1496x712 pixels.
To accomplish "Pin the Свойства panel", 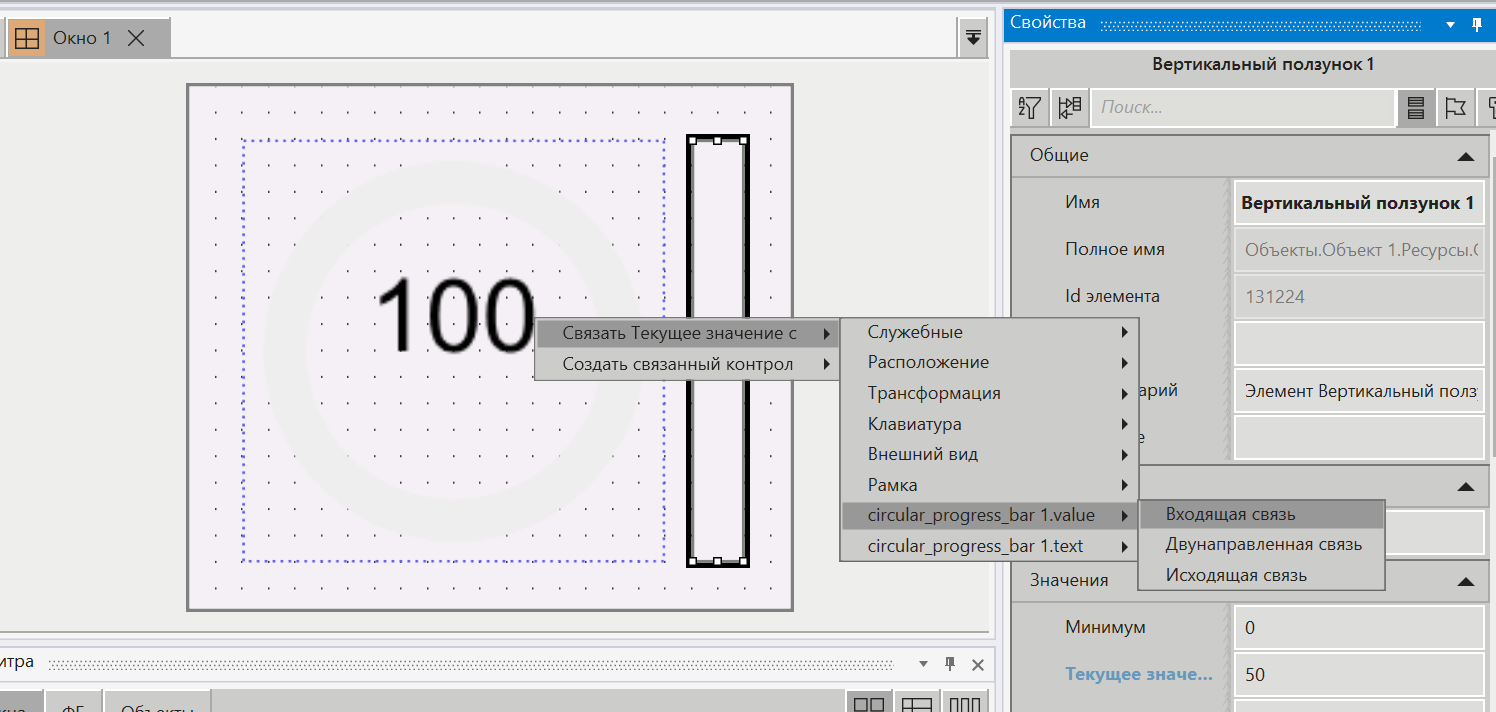I will [1477, 23].
